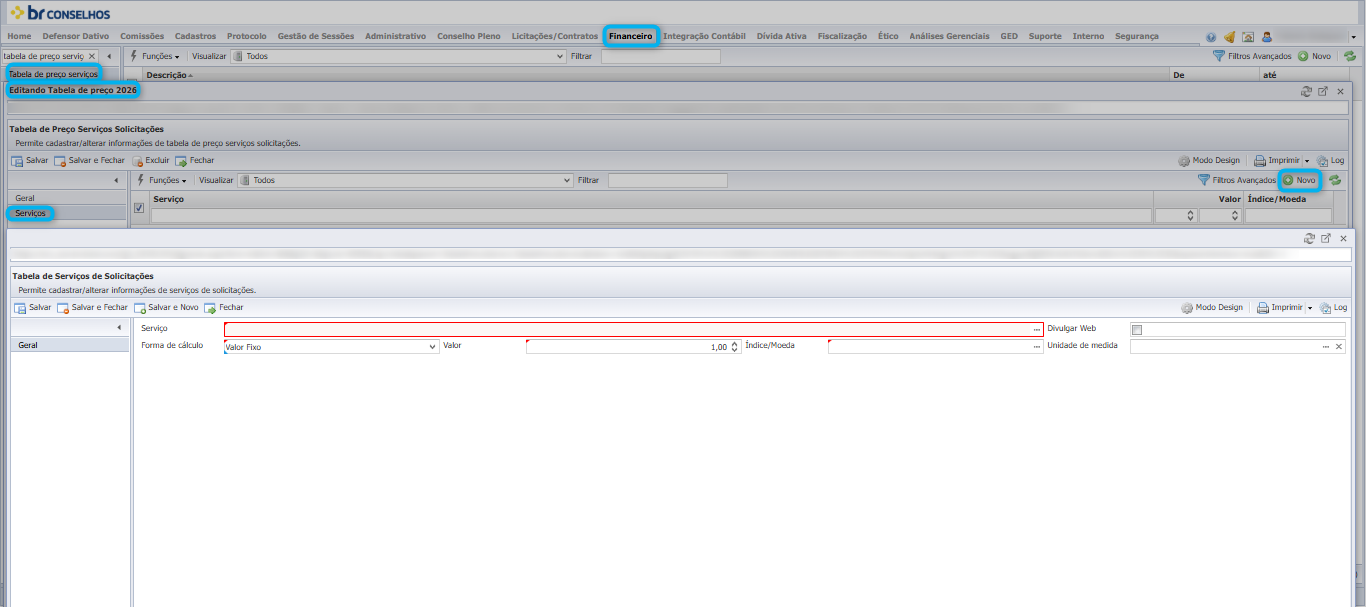1366x607 pixels.
Task: Expand the Imprimir arrow in the Tabela de Serviços window
Action: pyautogui.click(x=1309, y=308)
